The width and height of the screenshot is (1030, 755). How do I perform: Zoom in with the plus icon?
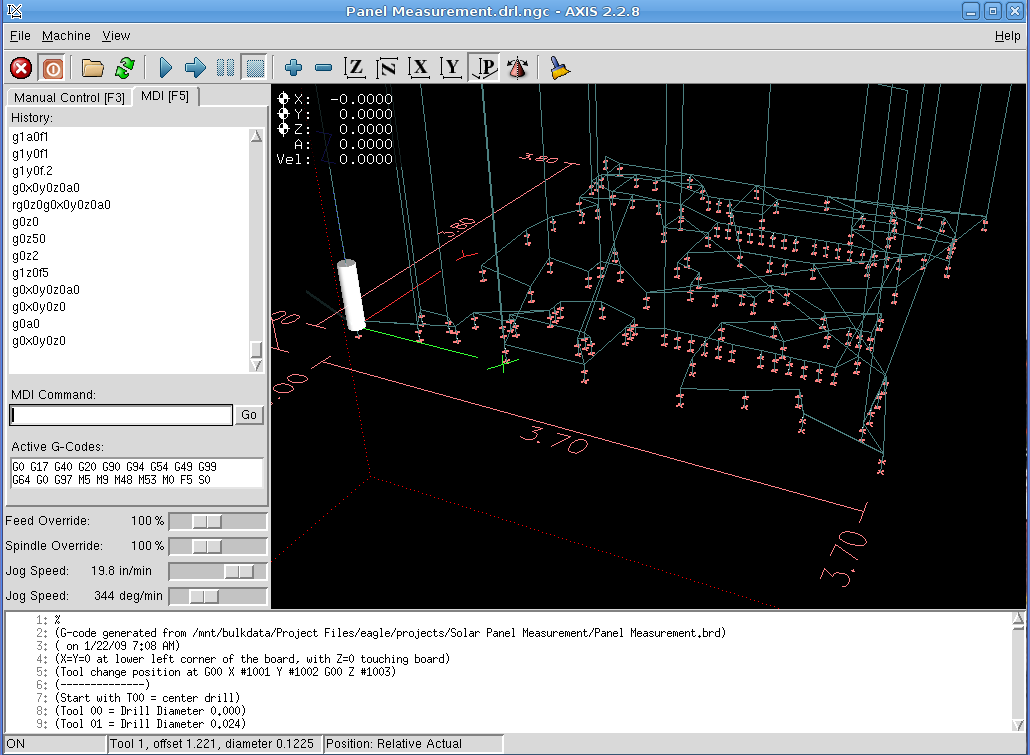pos(293,68)
